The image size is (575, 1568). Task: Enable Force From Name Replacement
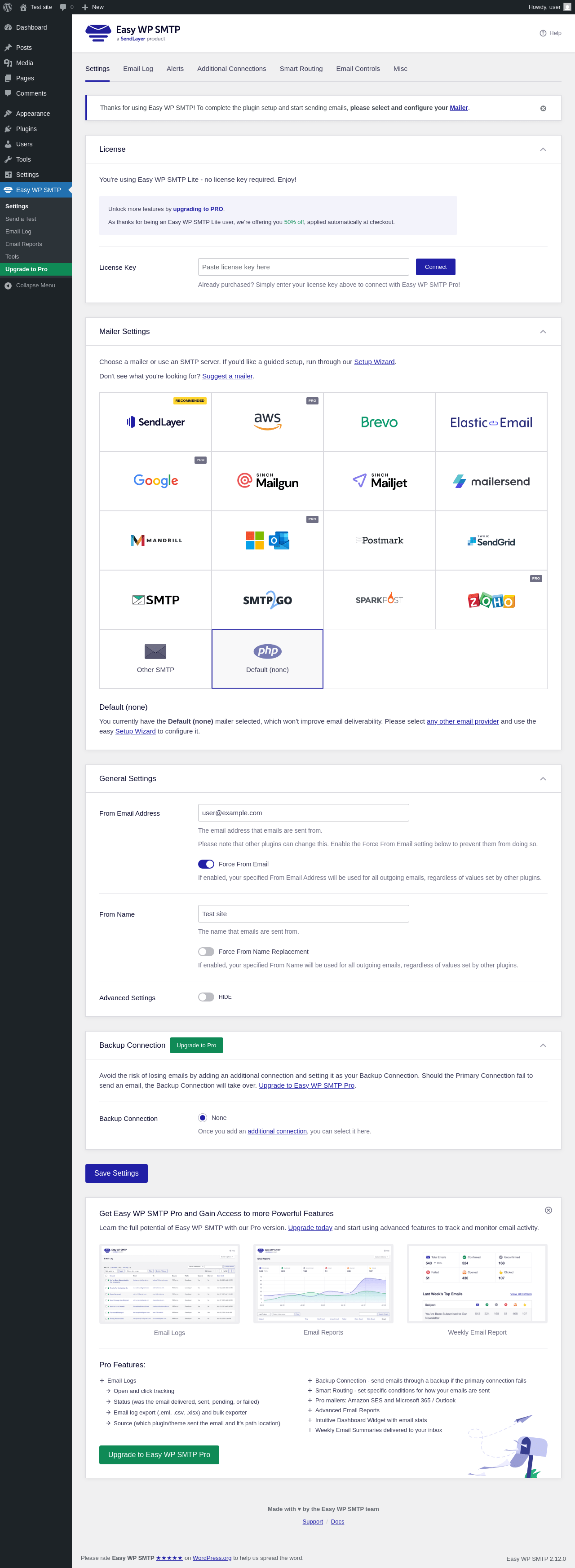[206, 951]
